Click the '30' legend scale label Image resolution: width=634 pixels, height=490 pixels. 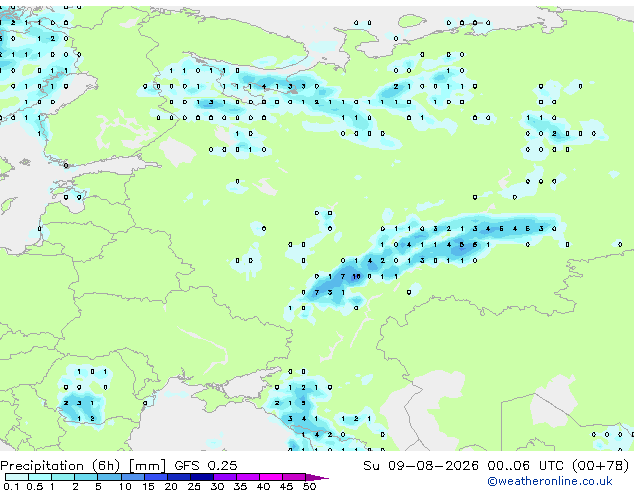pyautogui.click(x=217, y=486)
